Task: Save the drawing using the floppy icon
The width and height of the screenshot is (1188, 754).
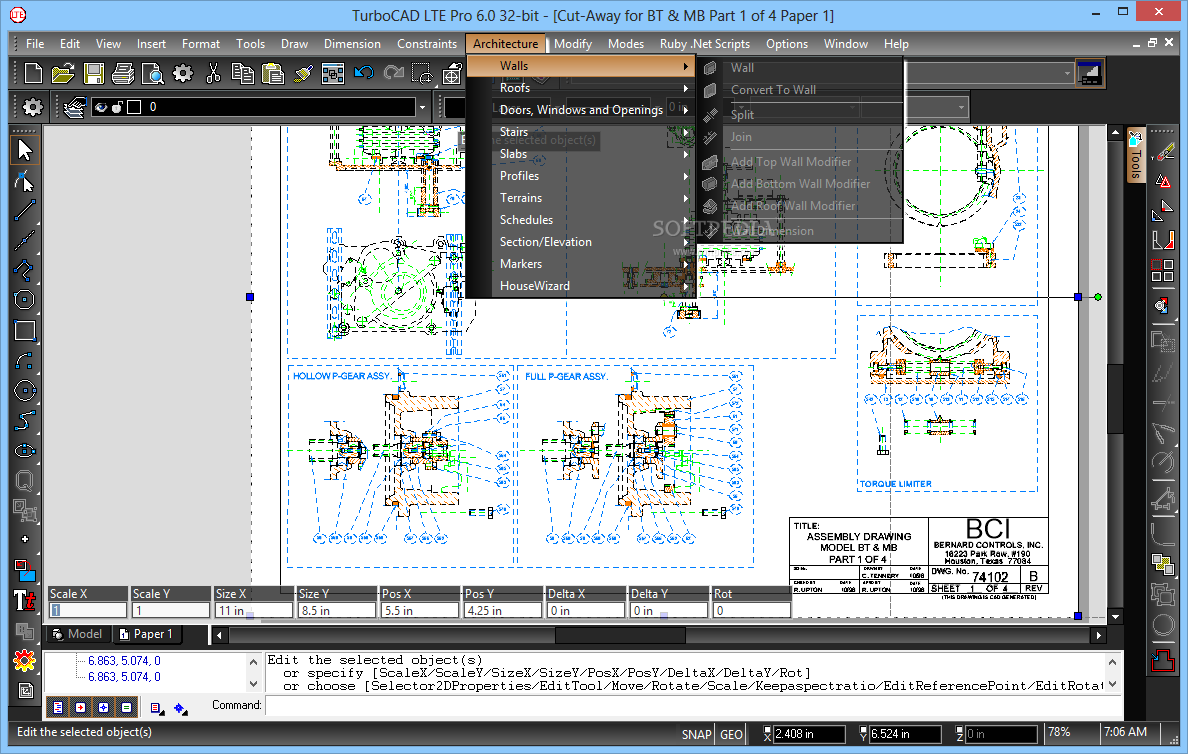Action: [x=93, y=74]
